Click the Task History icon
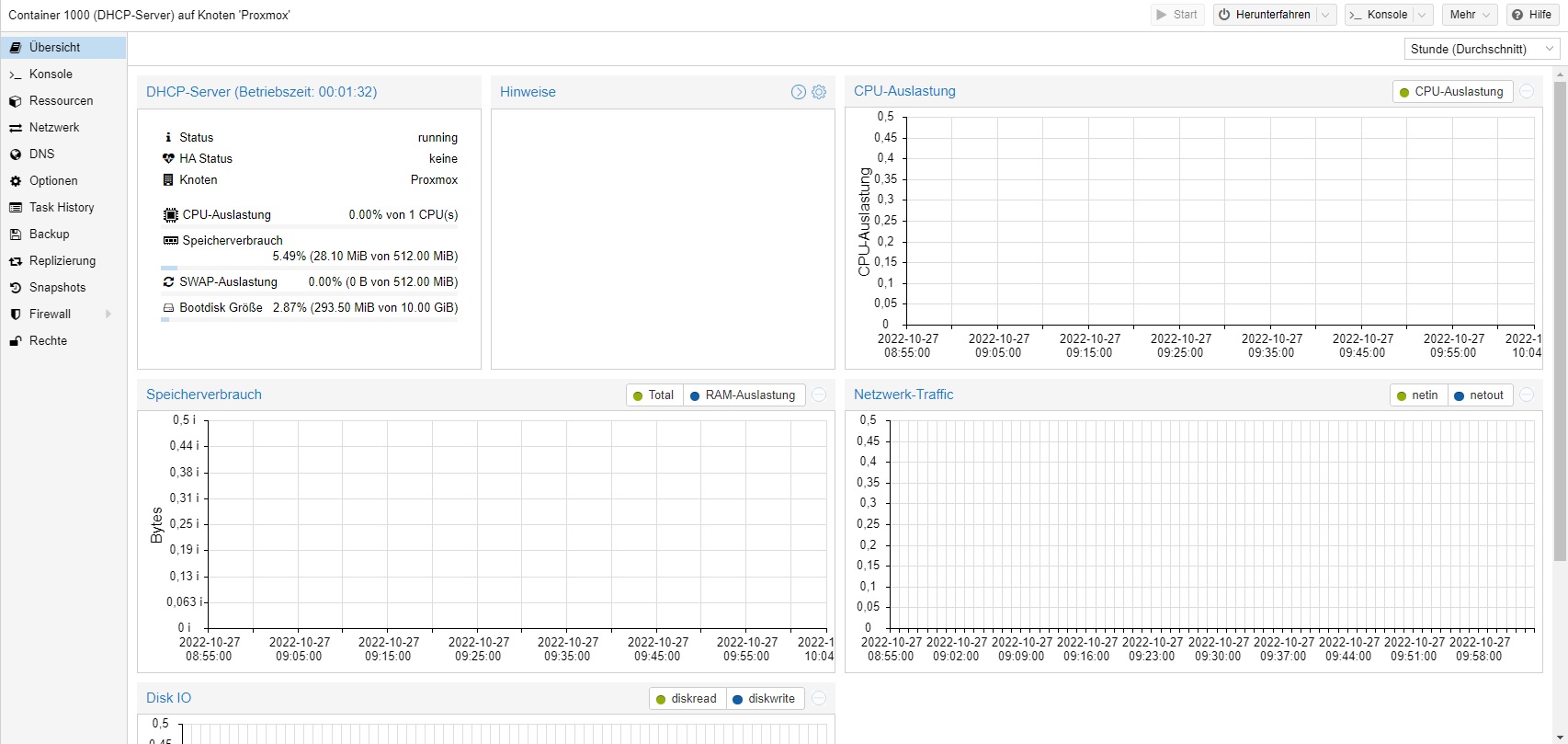The width and height of the screenshot is (1568, 744). pyautogui.click(x=16, y=208)
